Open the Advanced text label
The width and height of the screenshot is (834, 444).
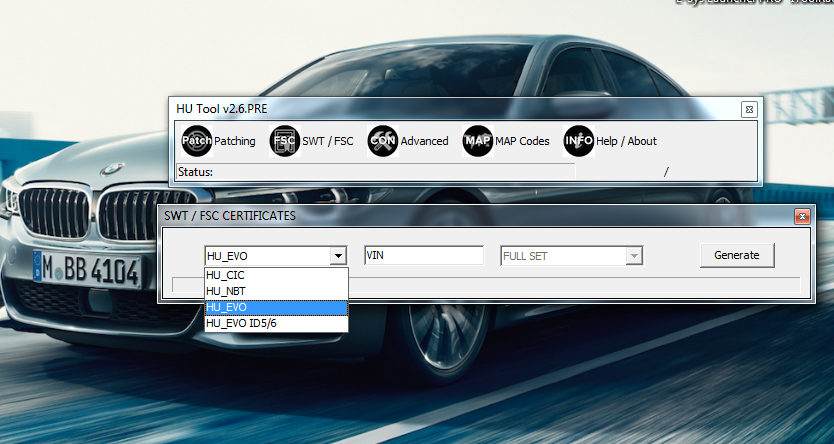(424, 141)
